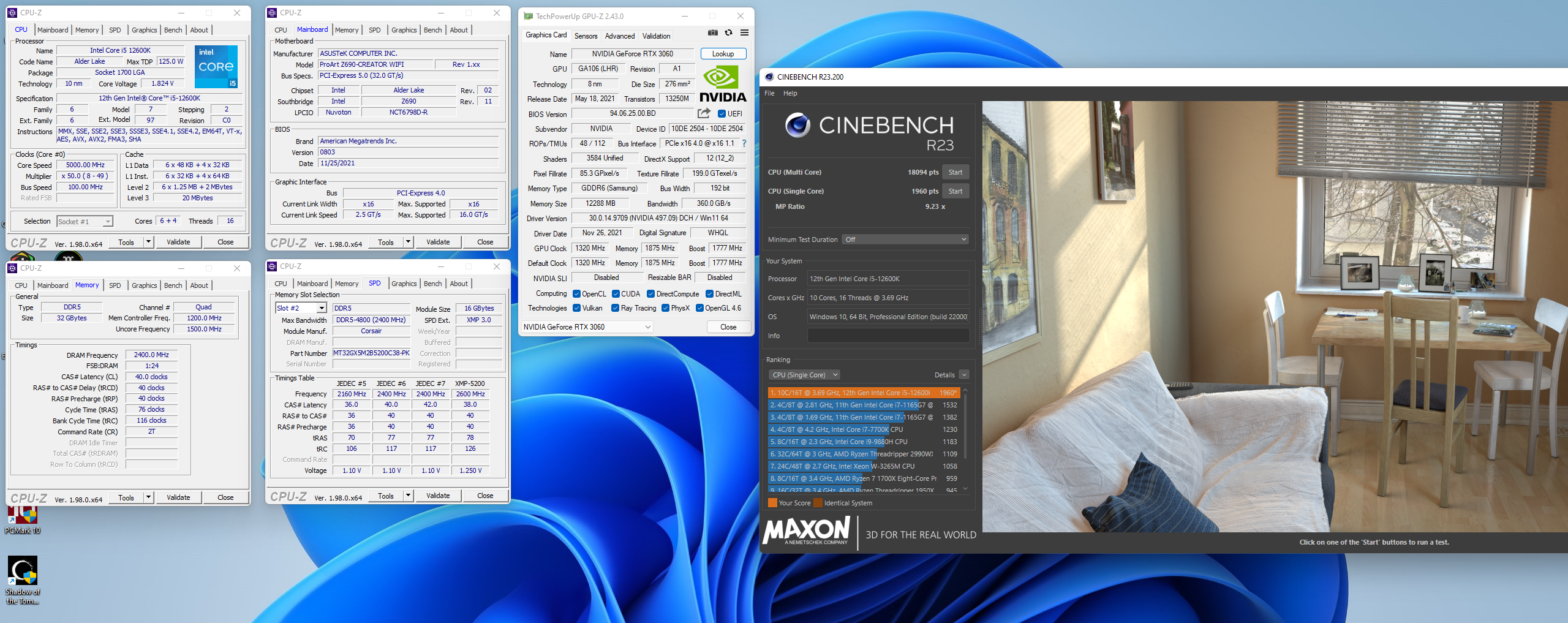Open the GPU-Z hamburger menu
1568x623 pixels.
(744, 33)
